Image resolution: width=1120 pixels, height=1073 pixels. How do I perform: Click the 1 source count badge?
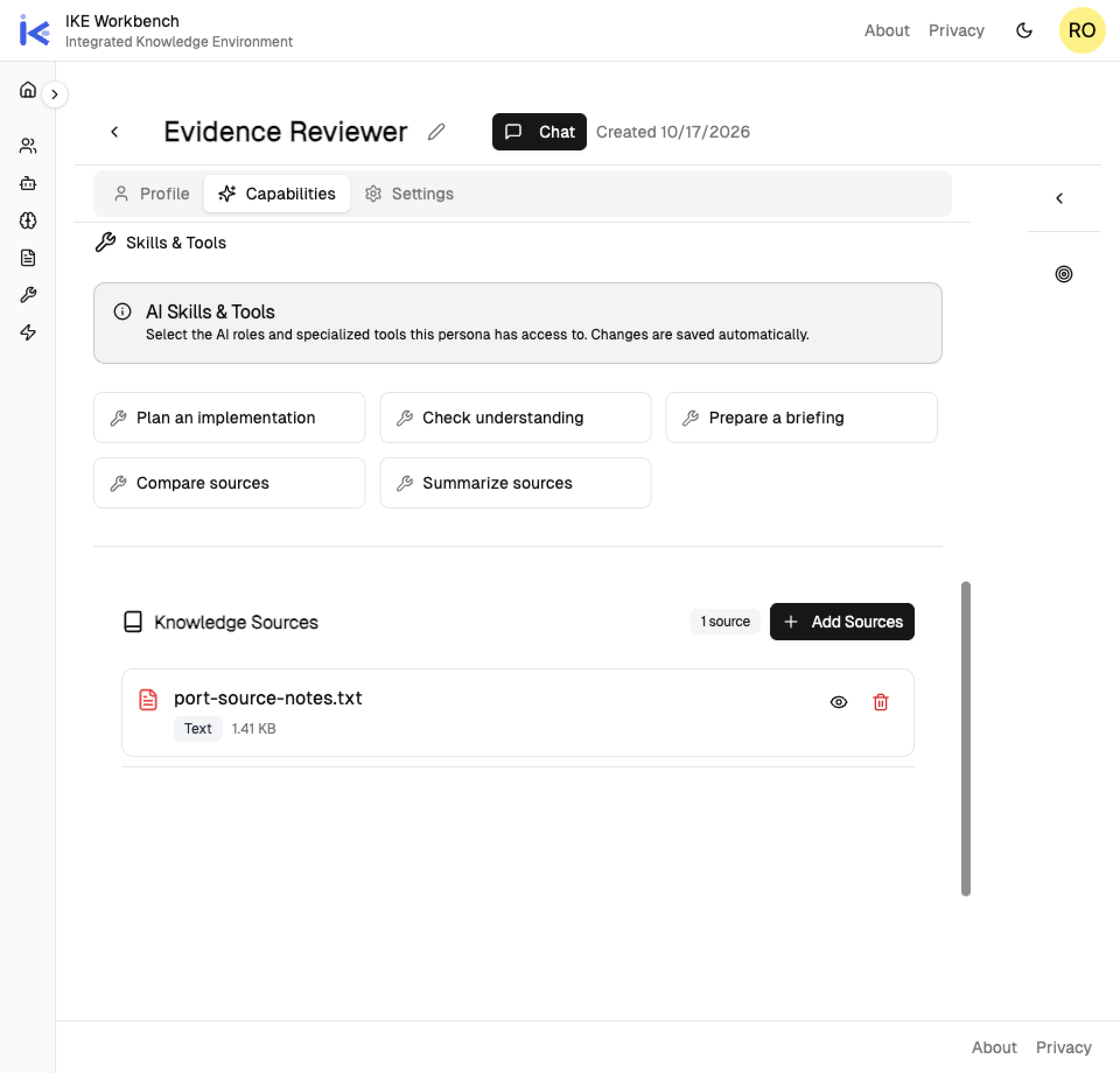click(x=725, y=622)
